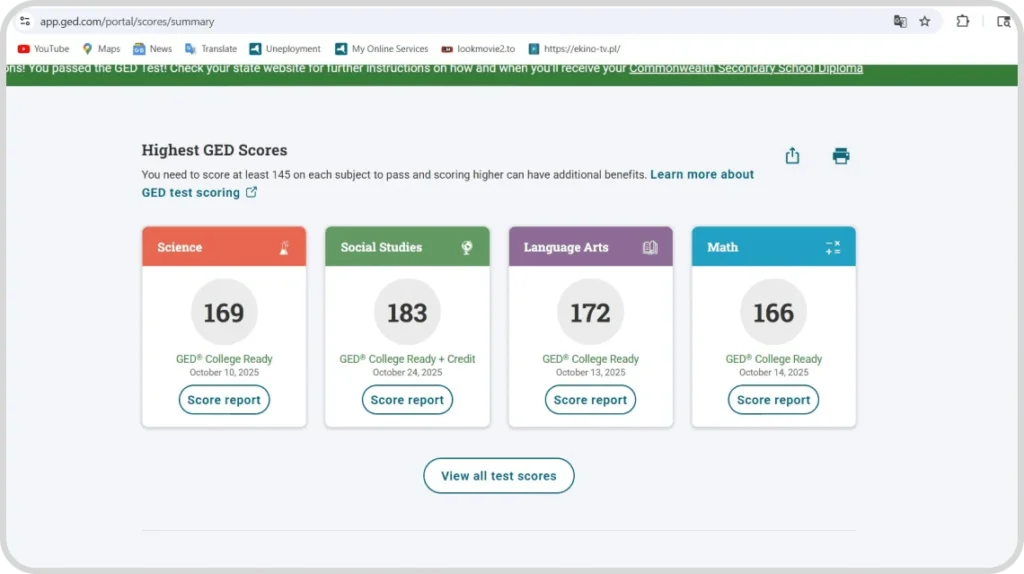Open the Social Studies score report
This screenshot has width=1024, height=574.
pos(407,400)
